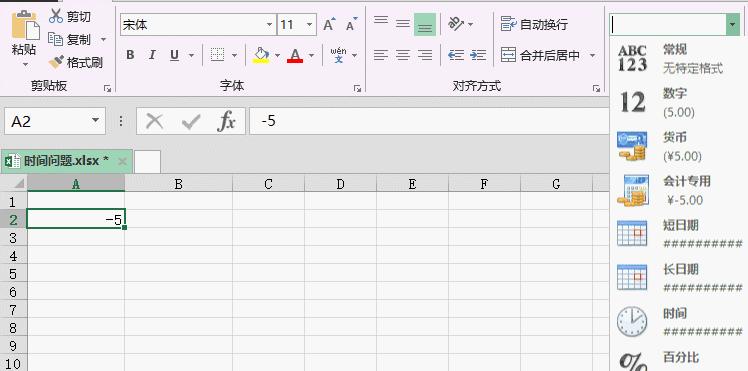Viewport: 748px width, 371px height.
Task: Select 长日期 long date format
Action: click(x=679, y=278)
